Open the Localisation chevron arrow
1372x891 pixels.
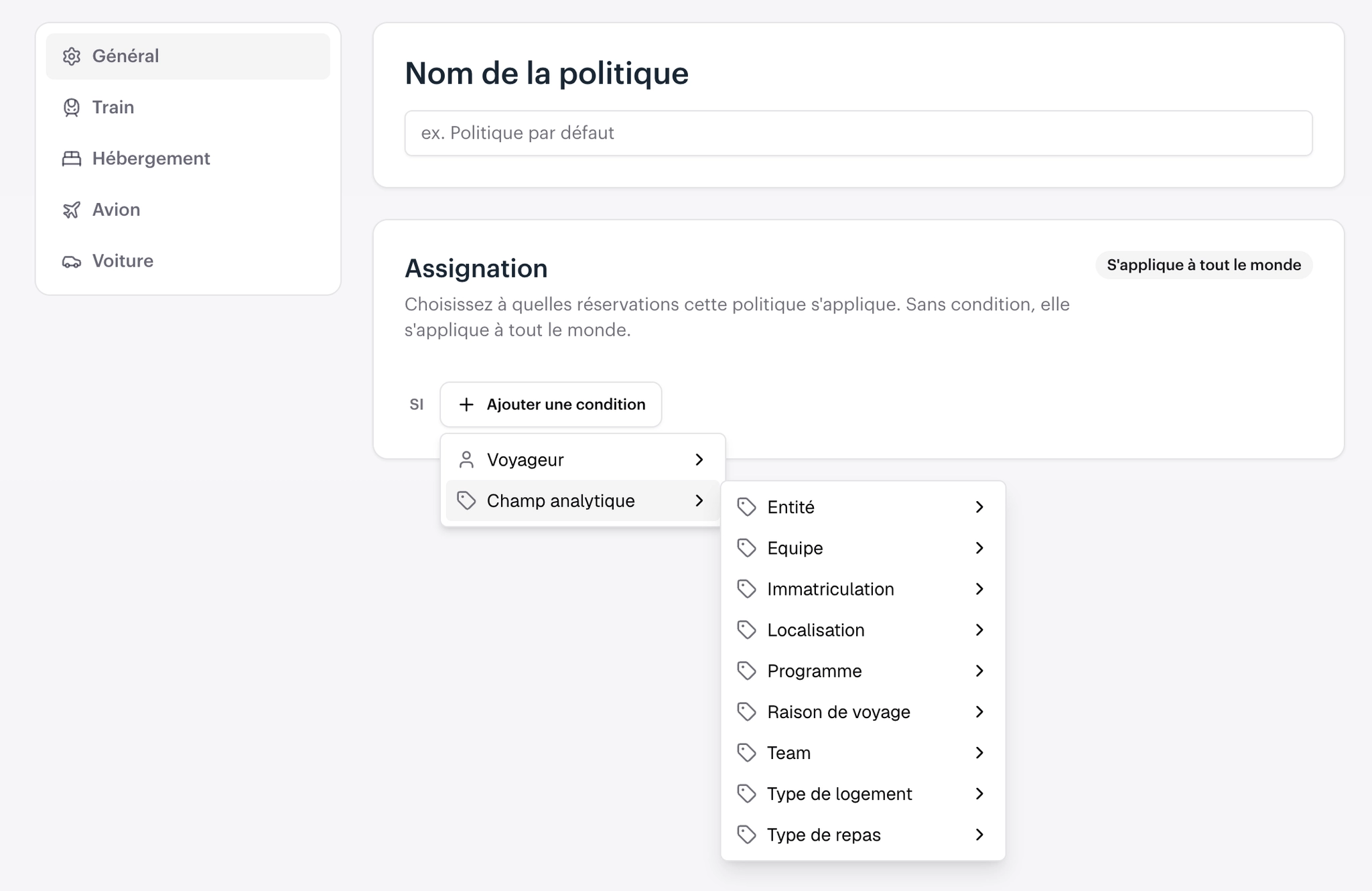pos(979,630)
